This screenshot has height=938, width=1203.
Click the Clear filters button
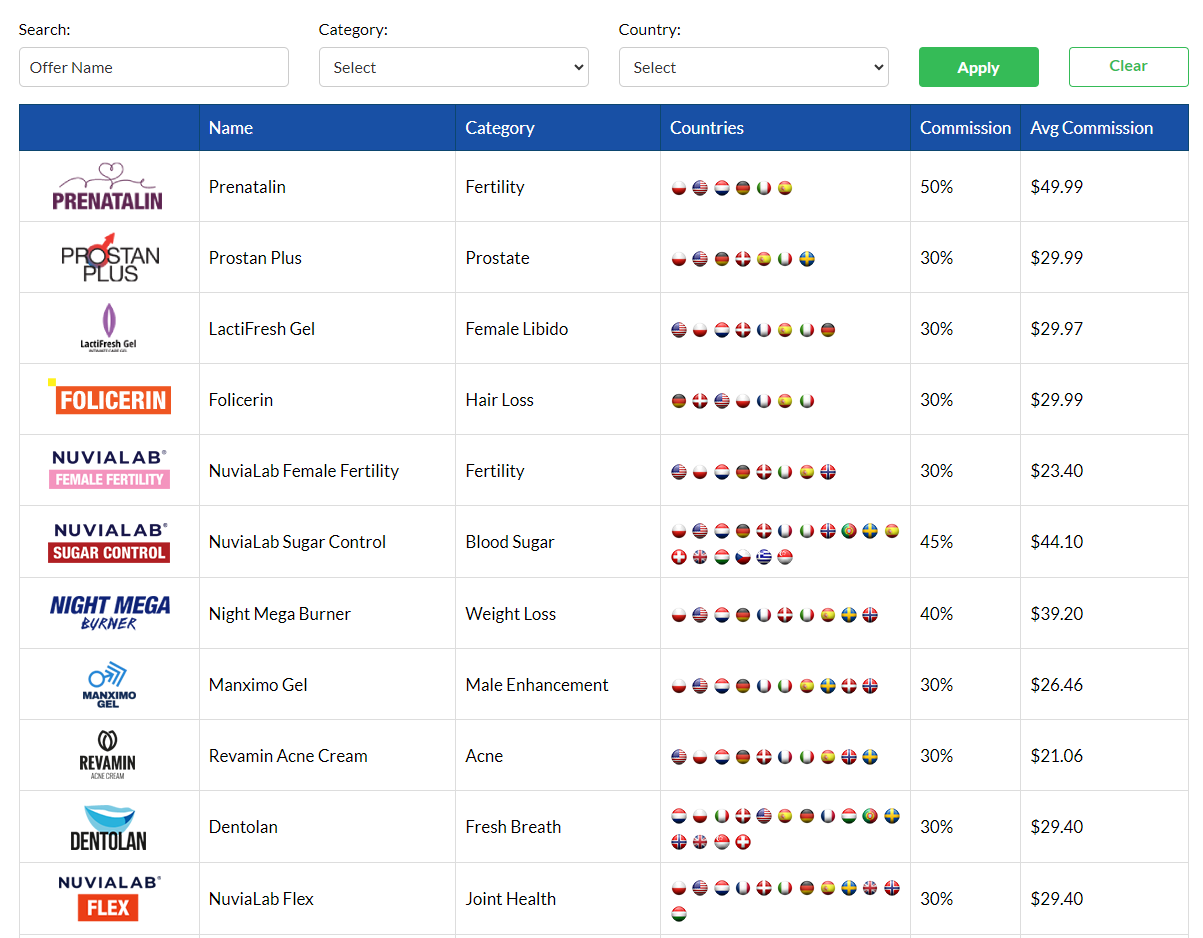pos(1128,66)
